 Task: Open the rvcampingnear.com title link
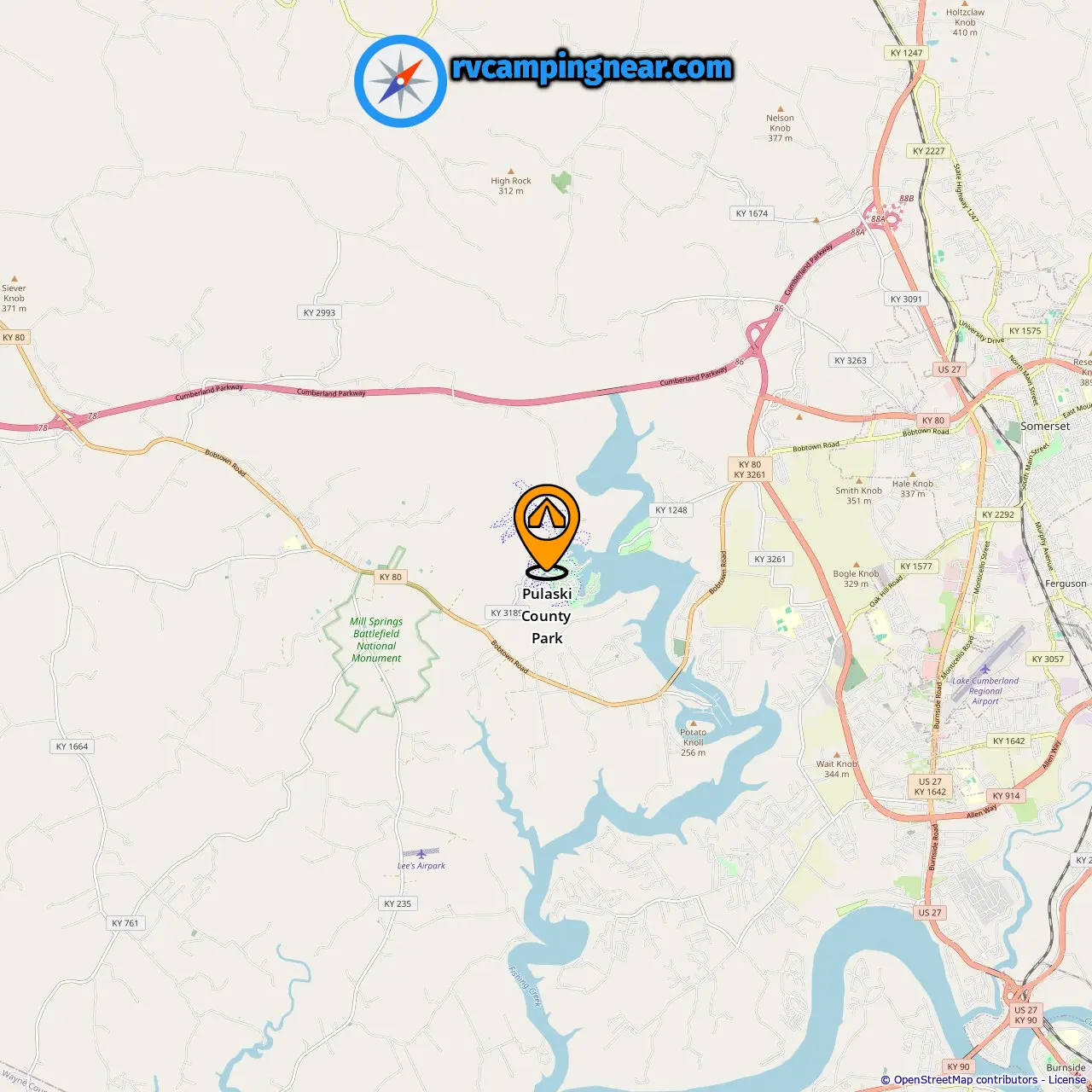pyautogui.click(x=592, y=68)
